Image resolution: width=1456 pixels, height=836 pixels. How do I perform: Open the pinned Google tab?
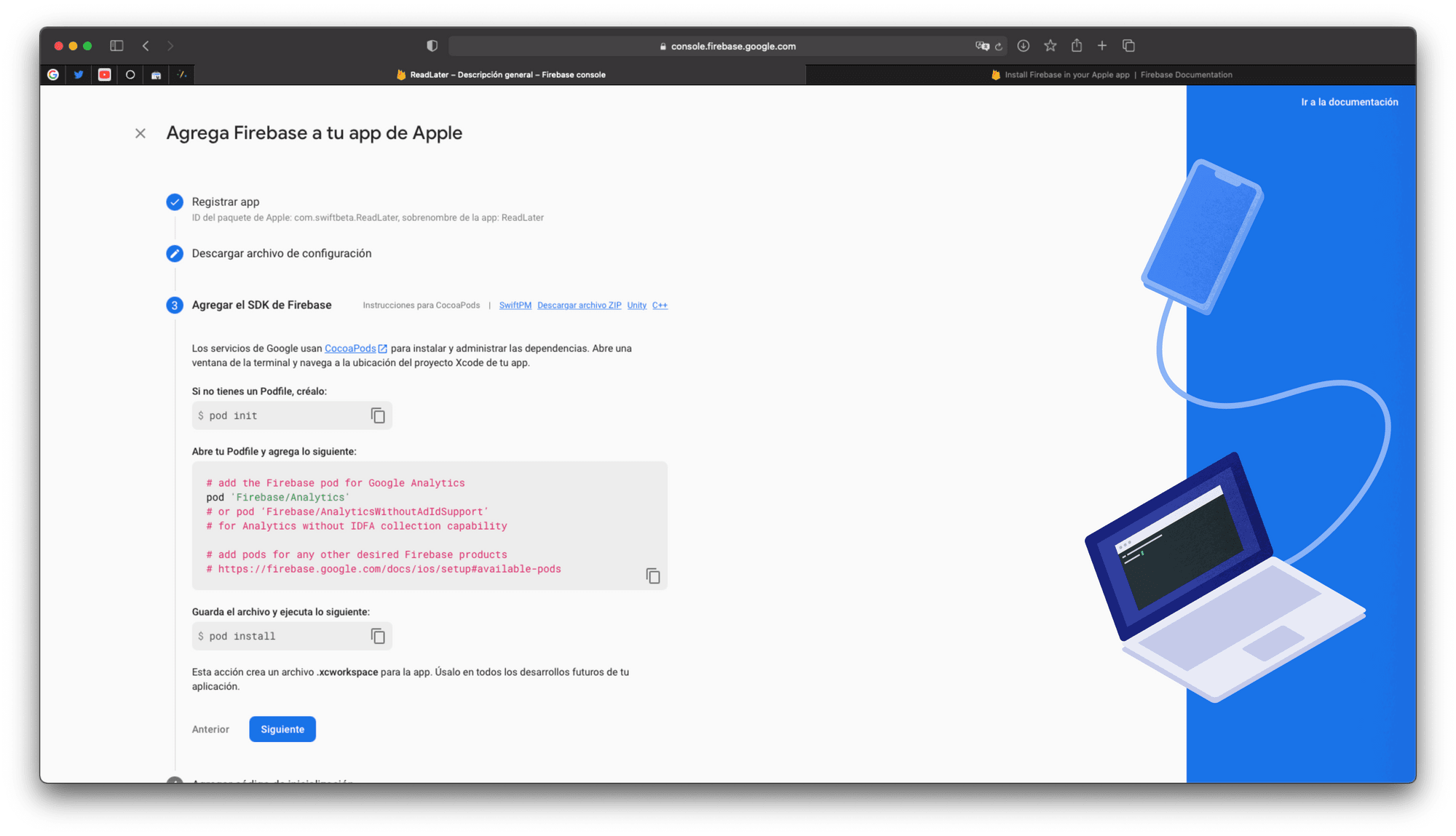[x=53, y=74]
